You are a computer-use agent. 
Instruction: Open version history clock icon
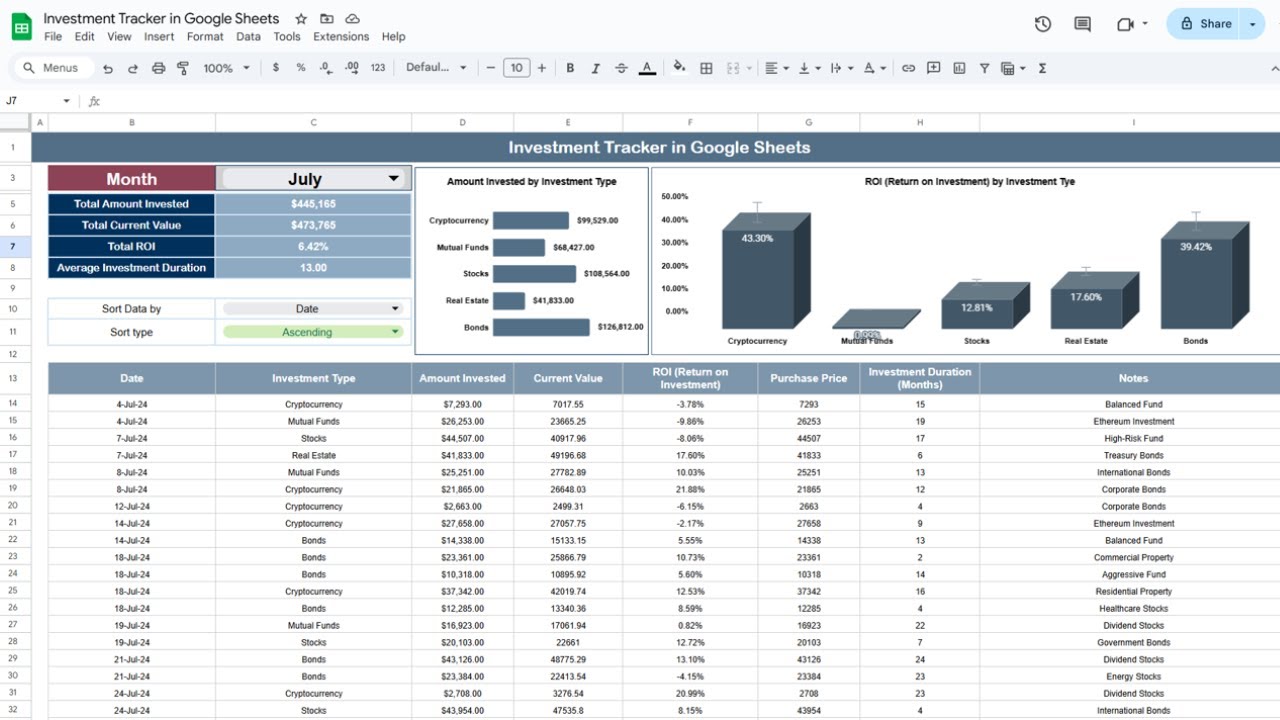click(x=1043, y=24)
